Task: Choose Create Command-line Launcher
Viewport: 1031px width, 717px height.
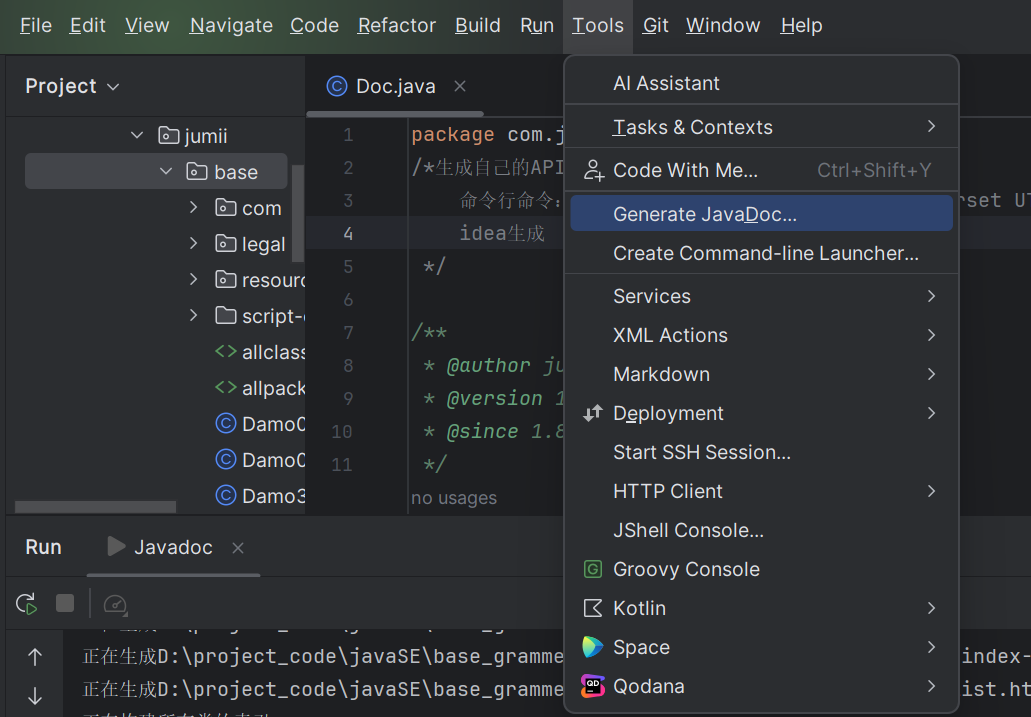Action: click(765, 253)
